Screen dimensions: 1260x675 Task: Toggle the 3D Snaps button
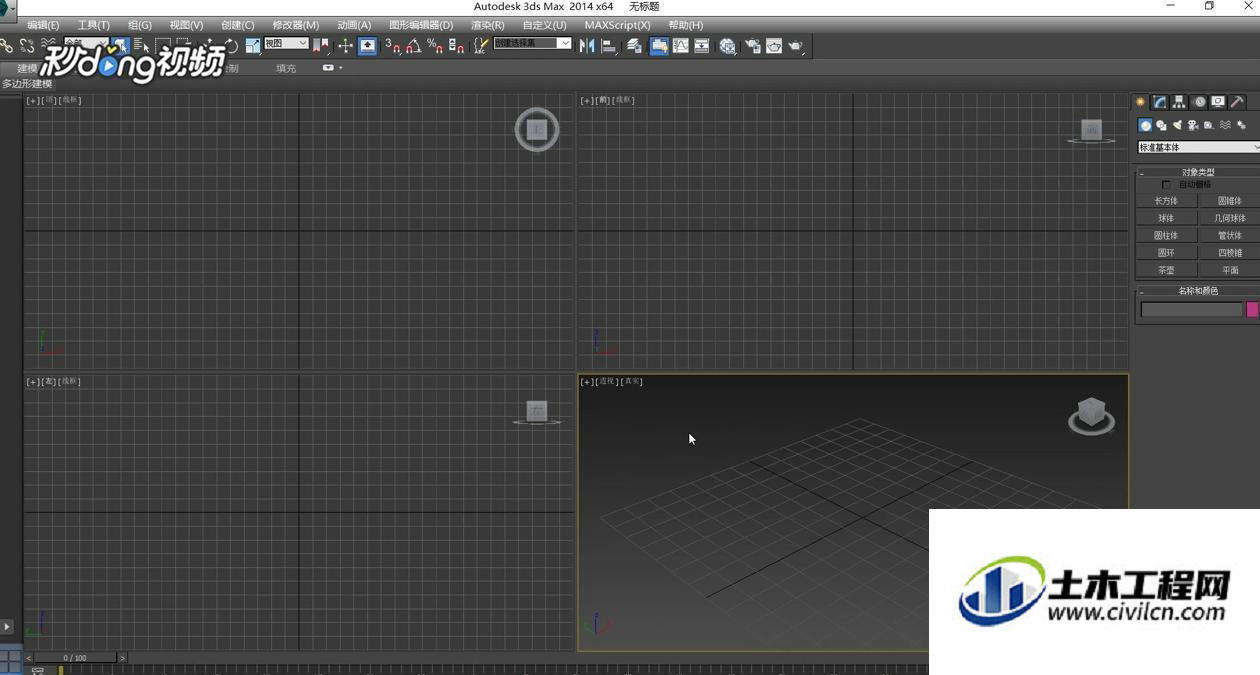393,45
